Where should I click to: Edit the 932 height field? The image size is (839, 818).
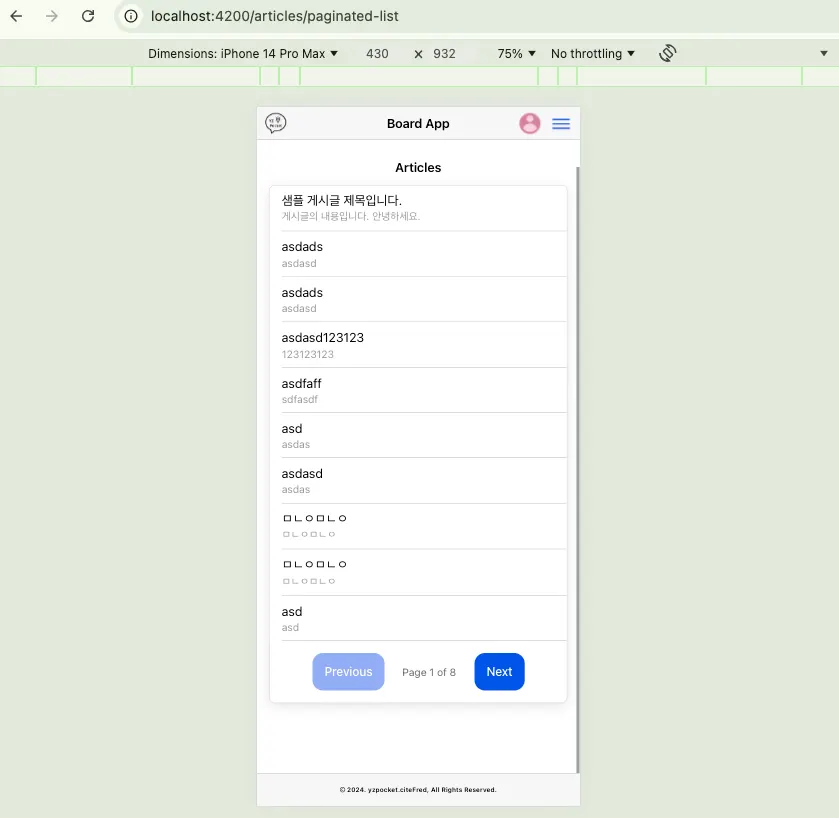444,53
